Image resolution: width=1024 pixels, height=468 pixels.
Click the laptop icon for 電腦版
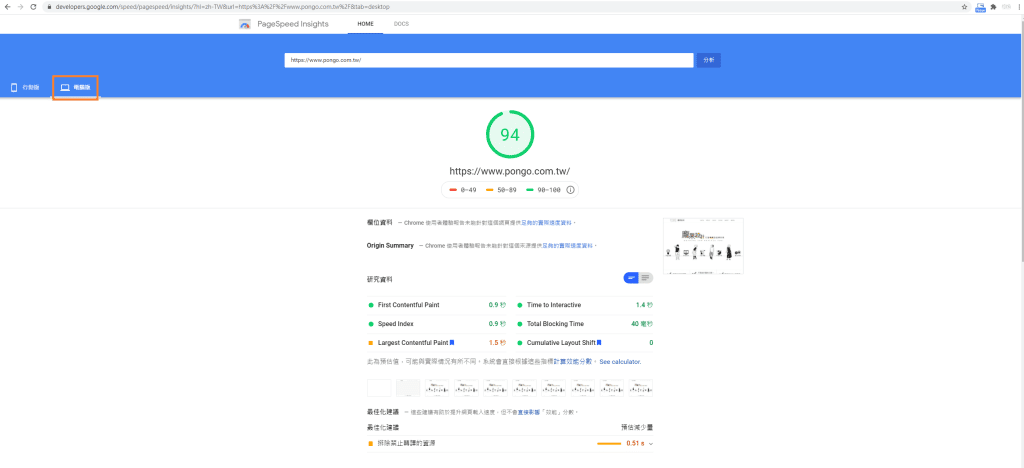pyautogui.click(x=65, y=87)
